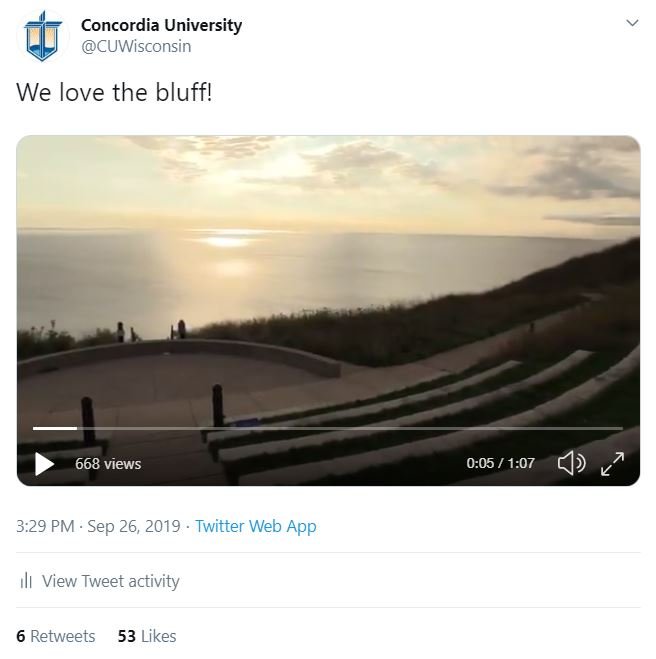Click the 0:05 elapsed time label
This screenshot has width=656, height=659.
point(481,464)
